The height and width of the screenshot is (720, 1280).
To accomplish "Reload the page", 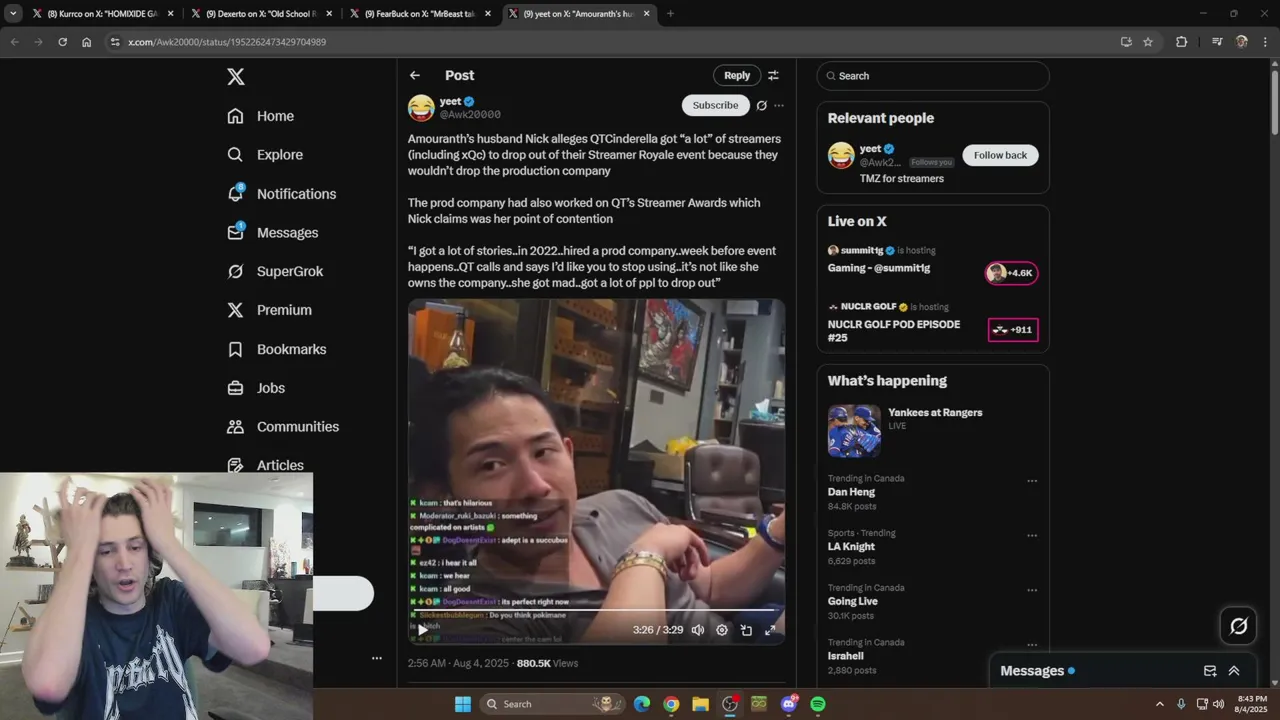I will pos(62,42).
